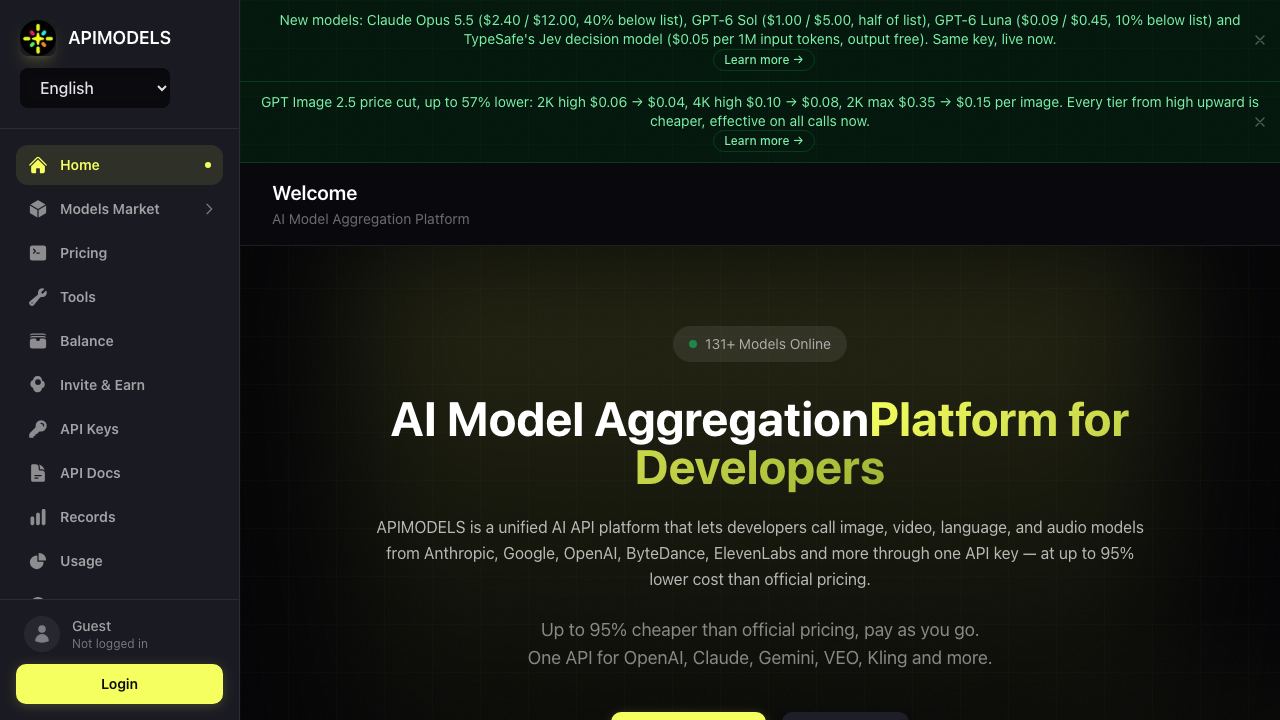This screenshot has width=1280, height=720.
Task: Click the Usage pie chart icon
Action: coord(38,561)
